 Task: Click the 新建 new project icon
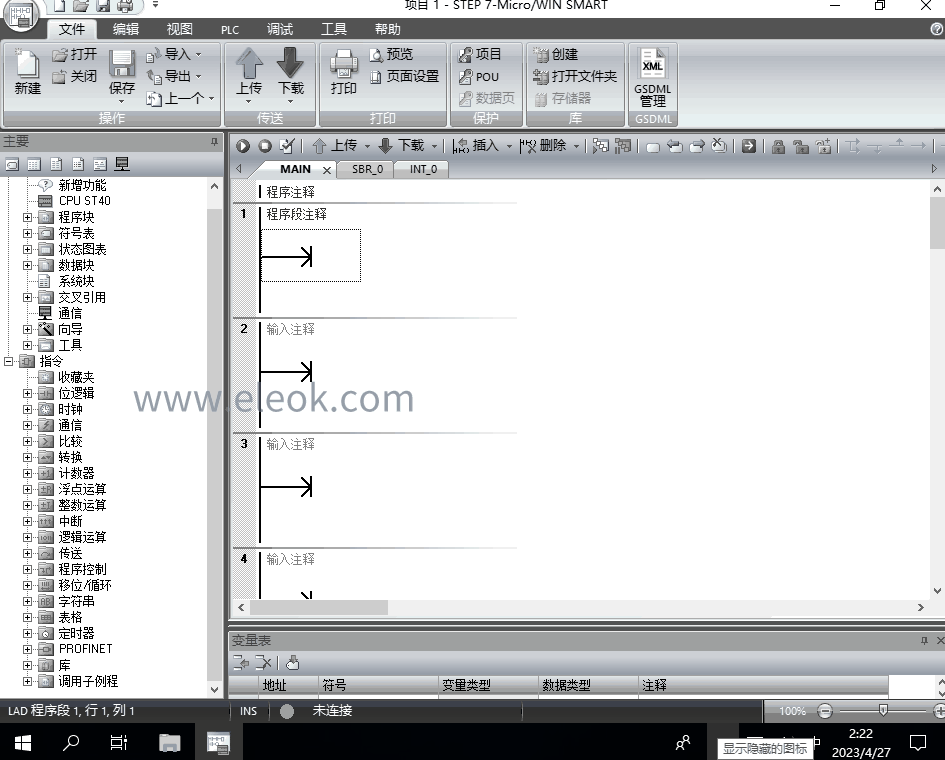27,71
